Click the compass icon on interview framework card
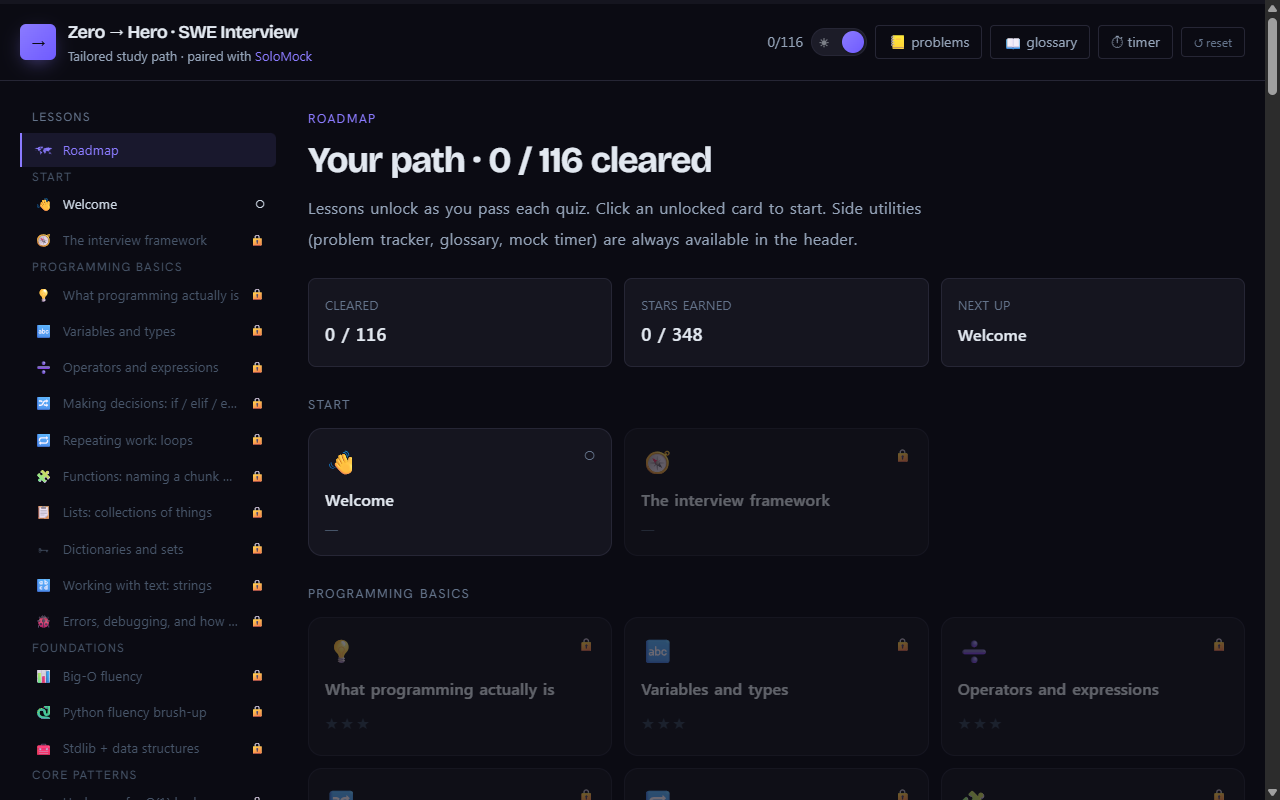The width and height of the screenshot is (1280, 800). 657,463
